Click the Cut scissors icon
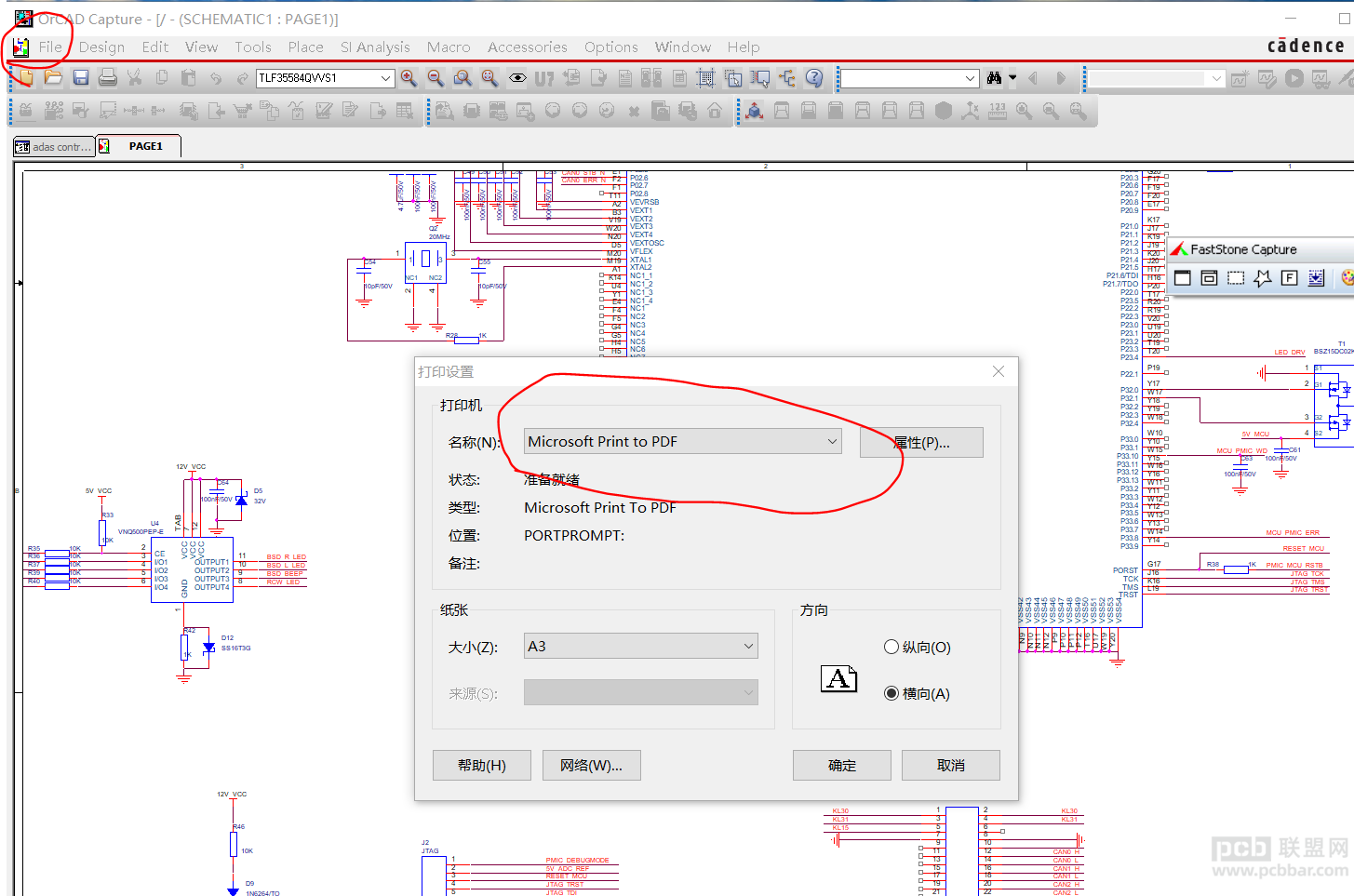This screenshot has height=896, width=1354. click(135, 78)
